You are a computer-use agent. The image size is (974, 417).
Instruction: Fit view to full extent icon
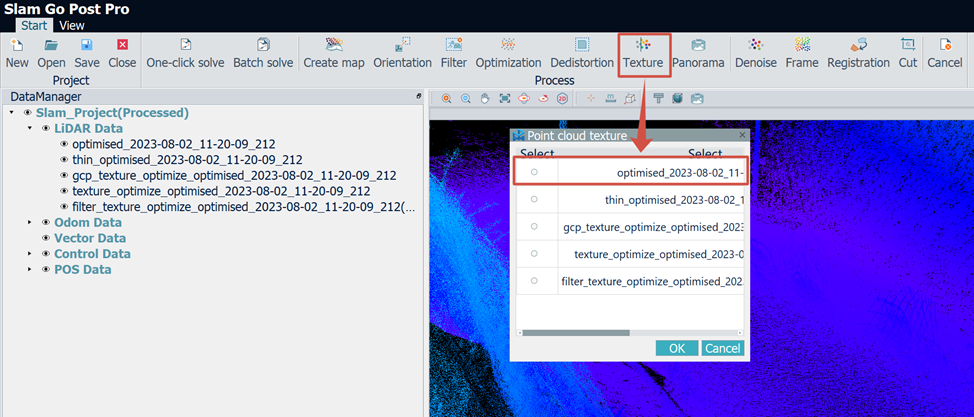pyautogui.click(x=504, y=98)
